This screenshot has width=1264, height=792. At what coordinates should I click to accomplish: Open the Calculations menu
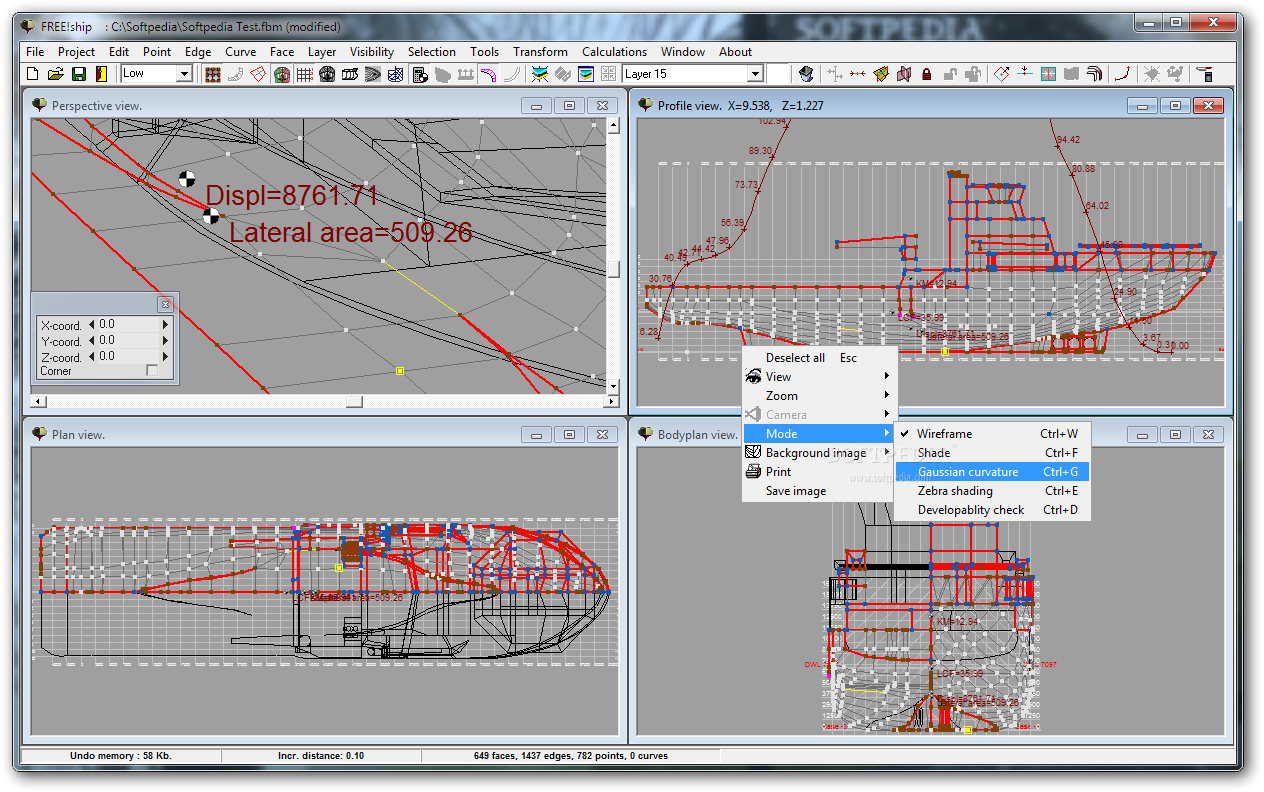[x=614, y=52]
